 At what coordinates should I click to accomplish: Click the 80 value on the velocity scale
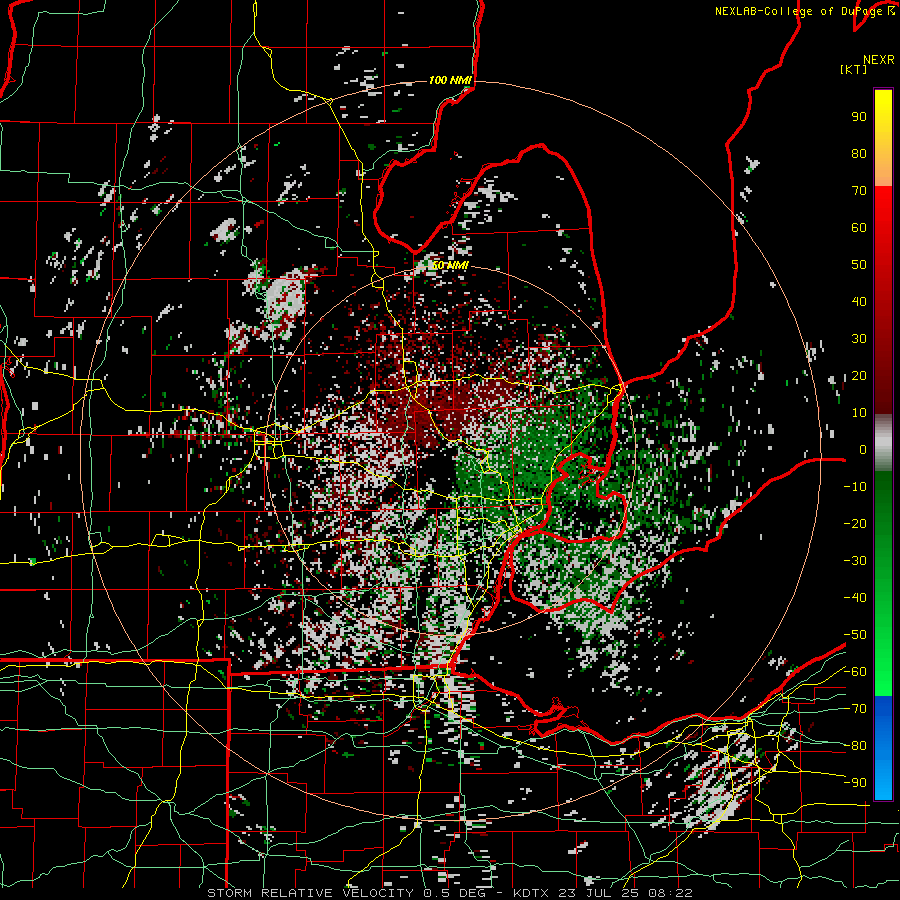pos(859,154)
